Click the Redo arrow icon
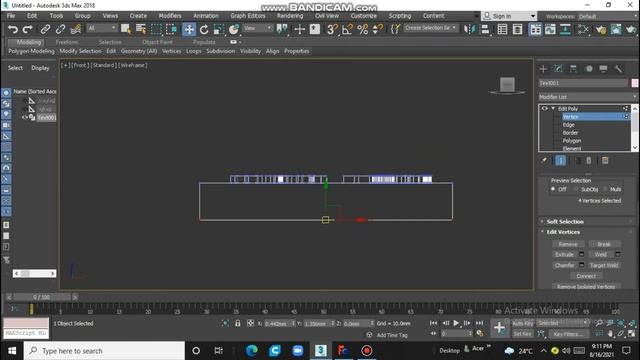Viewport: 640px width, 360px height. [27, 29]
